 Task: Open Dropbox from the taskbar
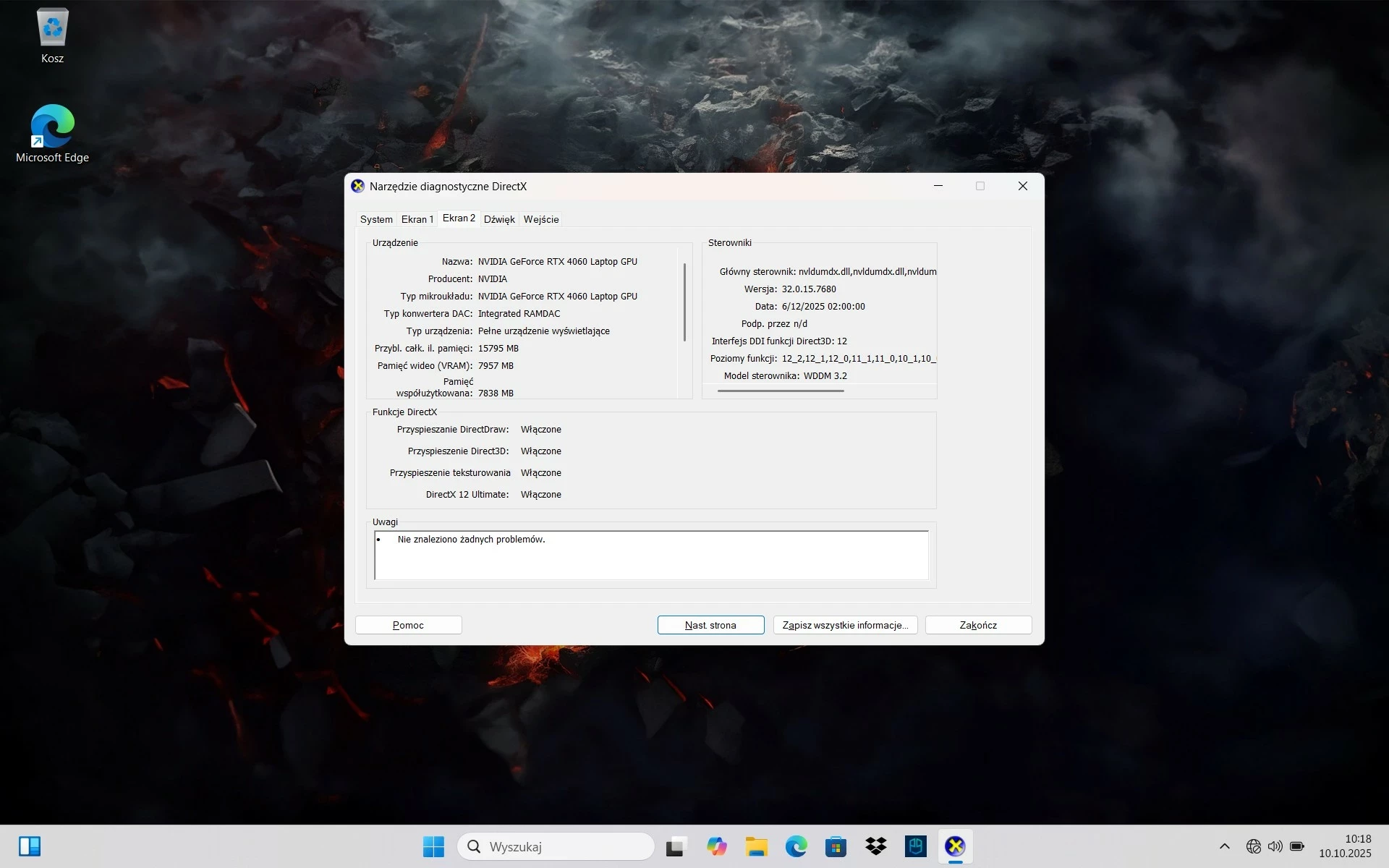(875, 846)
